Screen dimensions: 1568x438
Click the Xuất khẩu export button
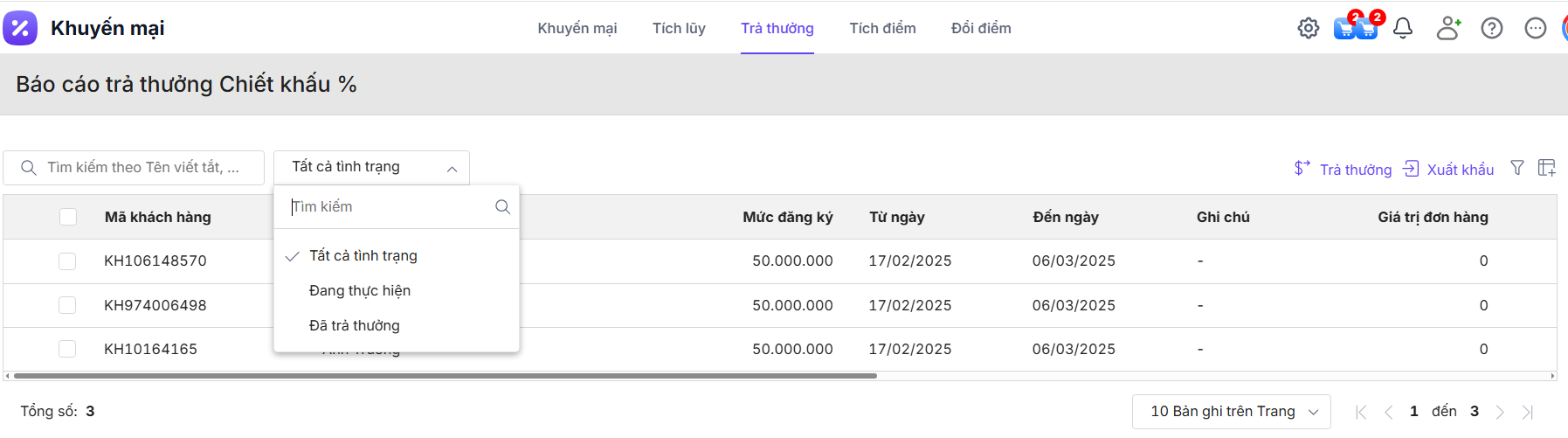pyautogui.click(x=1448, y=169)
